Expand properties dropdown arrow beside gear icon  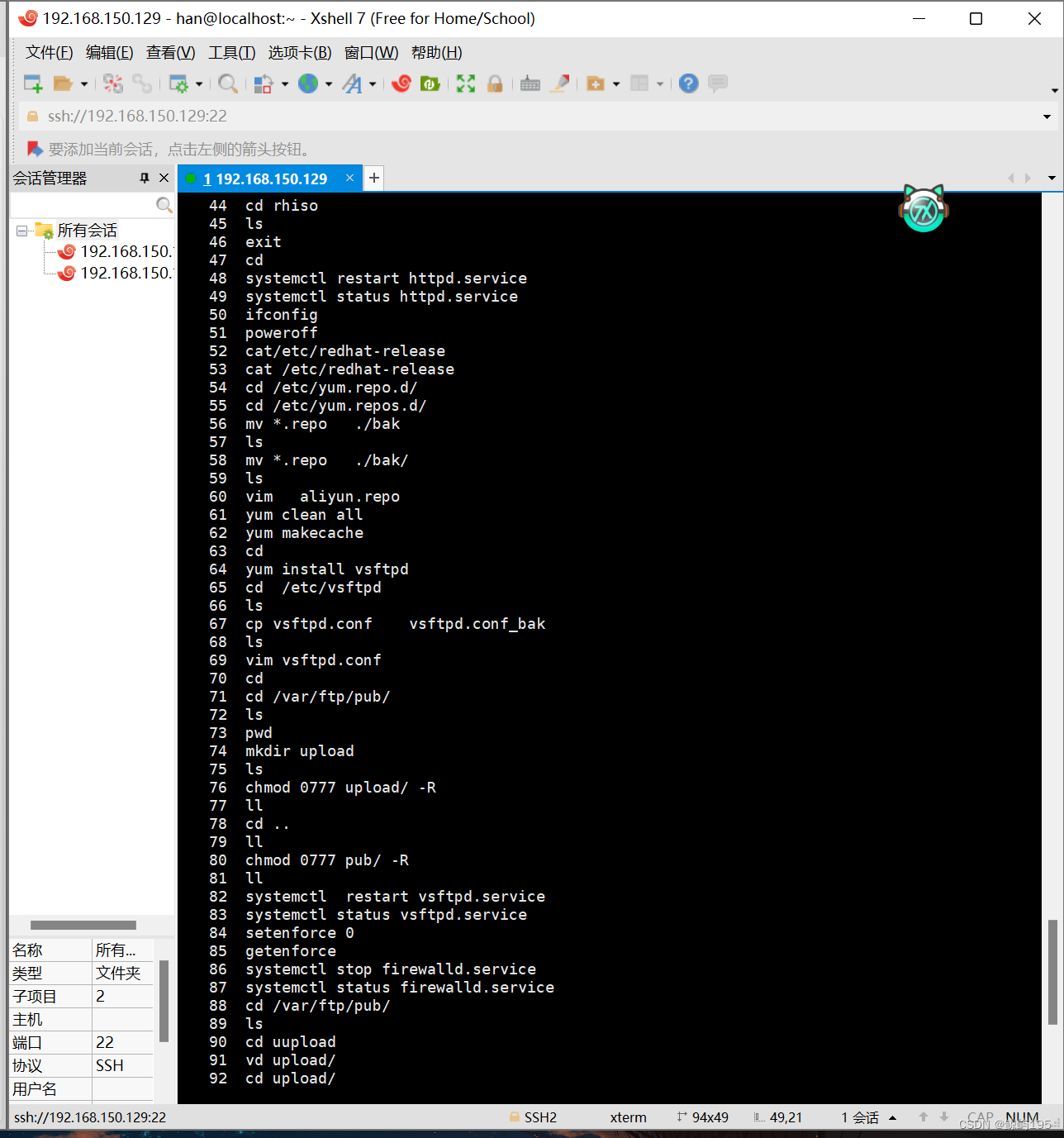(x=199, y=84)
